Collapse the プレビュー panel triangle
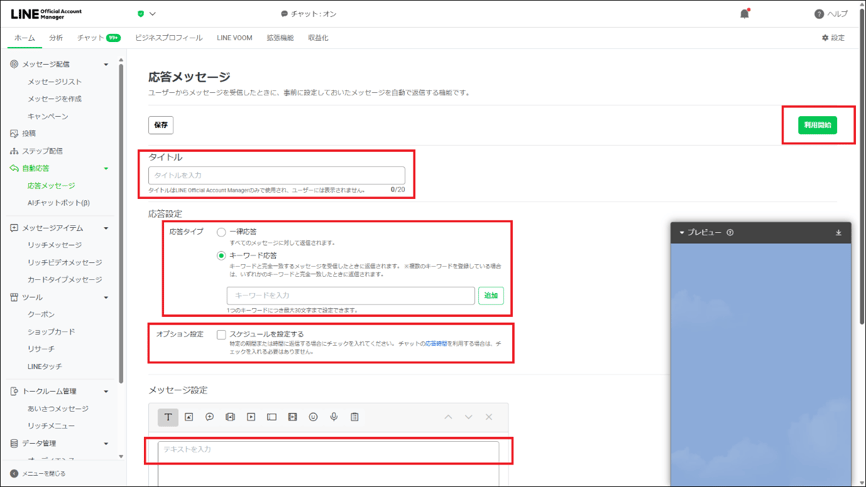The height and width of the screenshot is (487, 866). [x=682, y=232]
